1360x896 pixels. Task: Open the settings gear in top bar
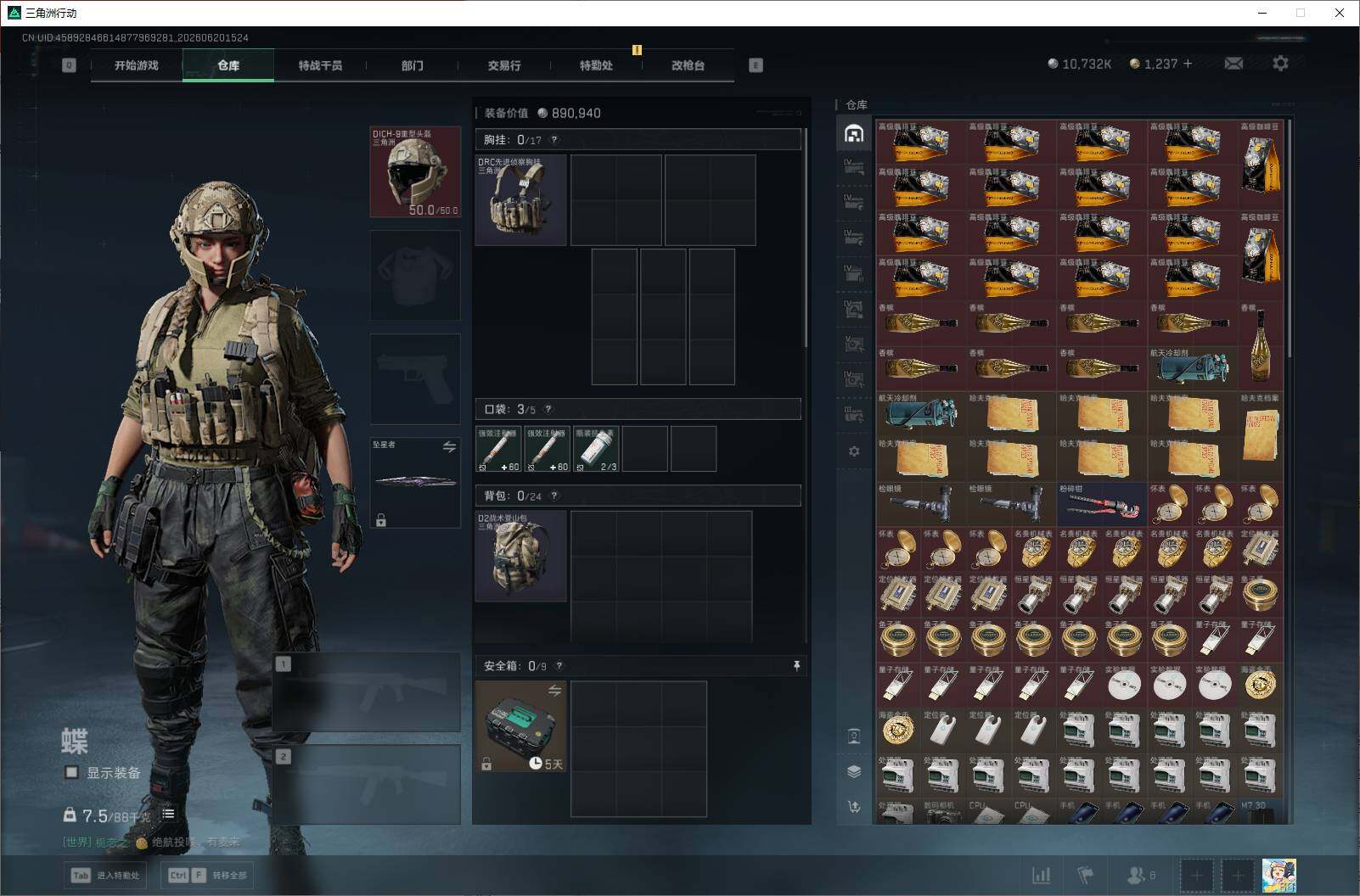point(1280,64)
